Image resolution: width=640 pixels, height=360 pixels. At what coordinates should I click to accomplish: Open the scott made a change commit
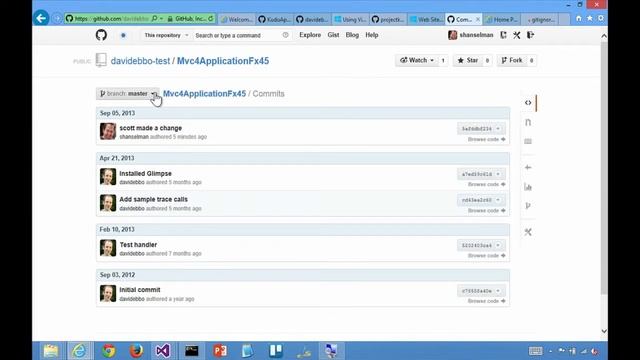[x=150, y=128]
